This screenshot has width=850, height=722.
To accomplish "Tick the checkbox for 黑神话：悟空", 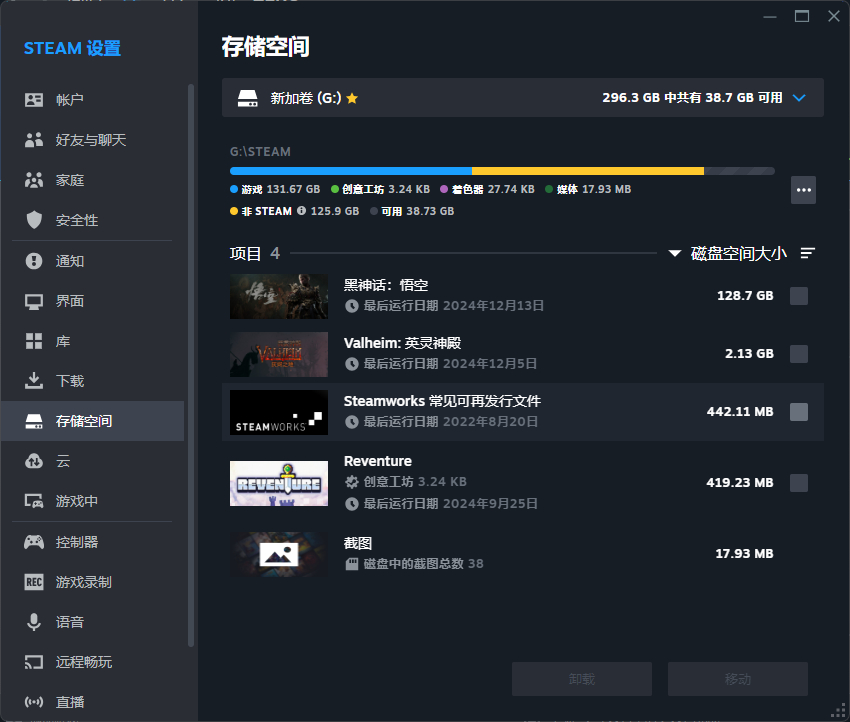I will coord(799,296).
